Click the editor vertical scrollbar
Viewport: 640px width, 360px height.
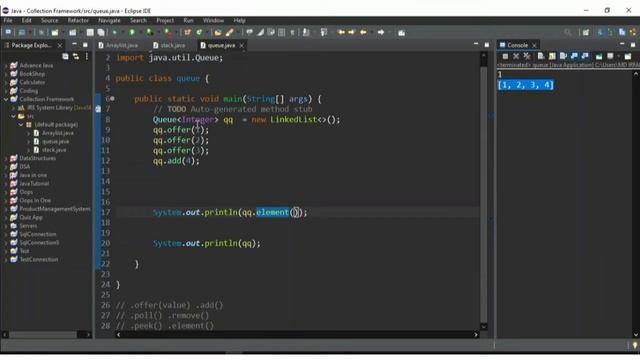[484, 191]
